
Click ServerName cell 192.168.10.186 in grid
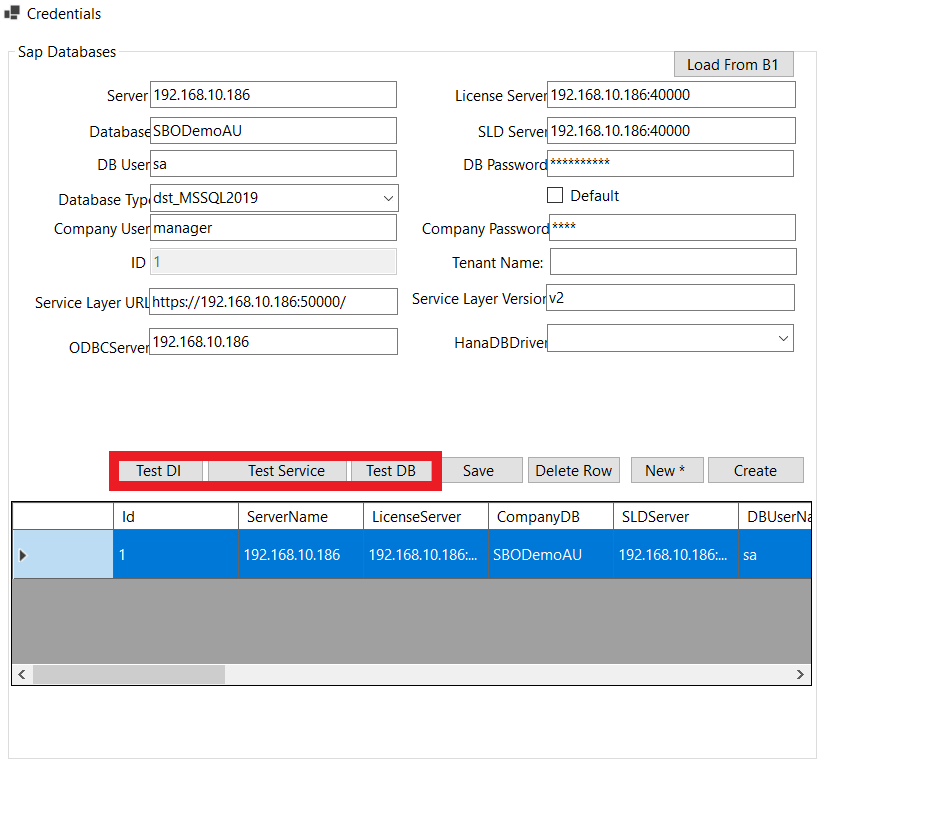click(301, 554)
